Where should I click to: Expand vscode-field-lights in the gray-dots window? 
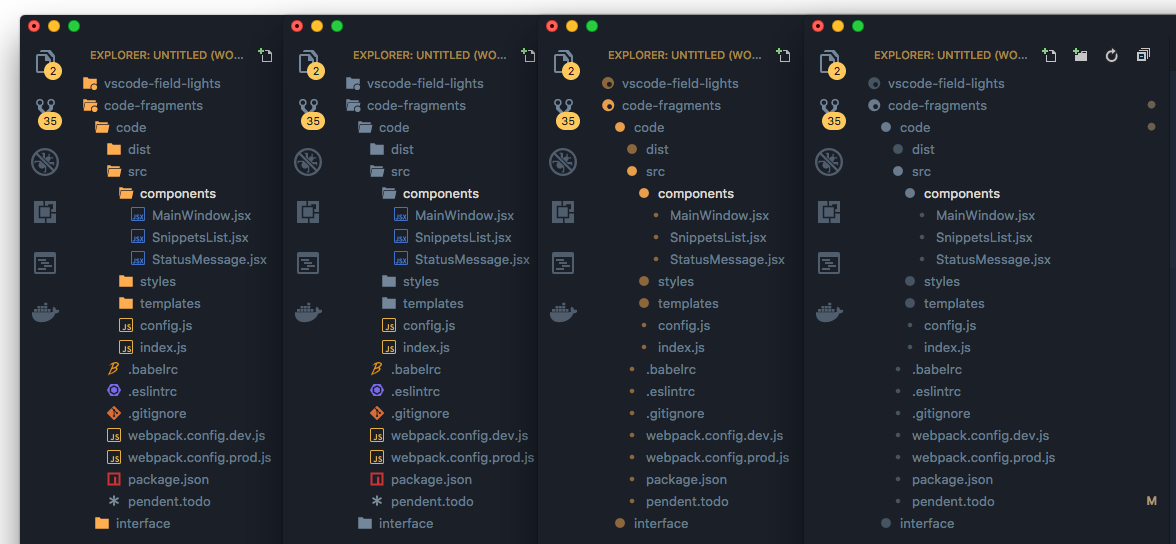pyautogui.click(x=935, y=83)
